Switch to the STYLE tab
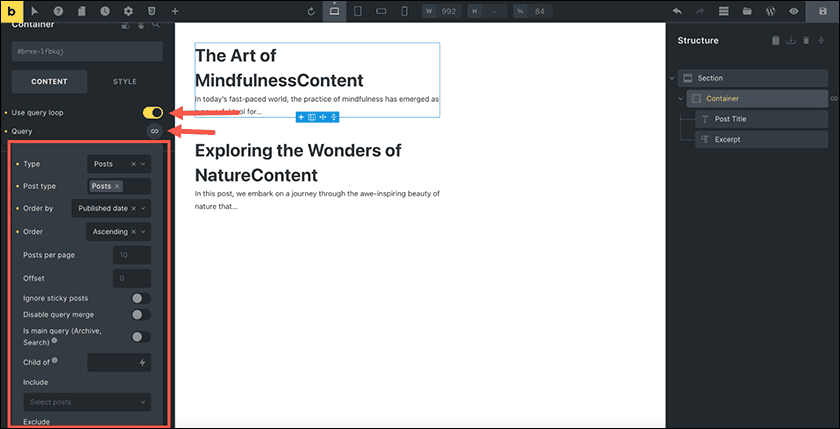This screenshot has height=429, width=840. click(x=125, y=81)
